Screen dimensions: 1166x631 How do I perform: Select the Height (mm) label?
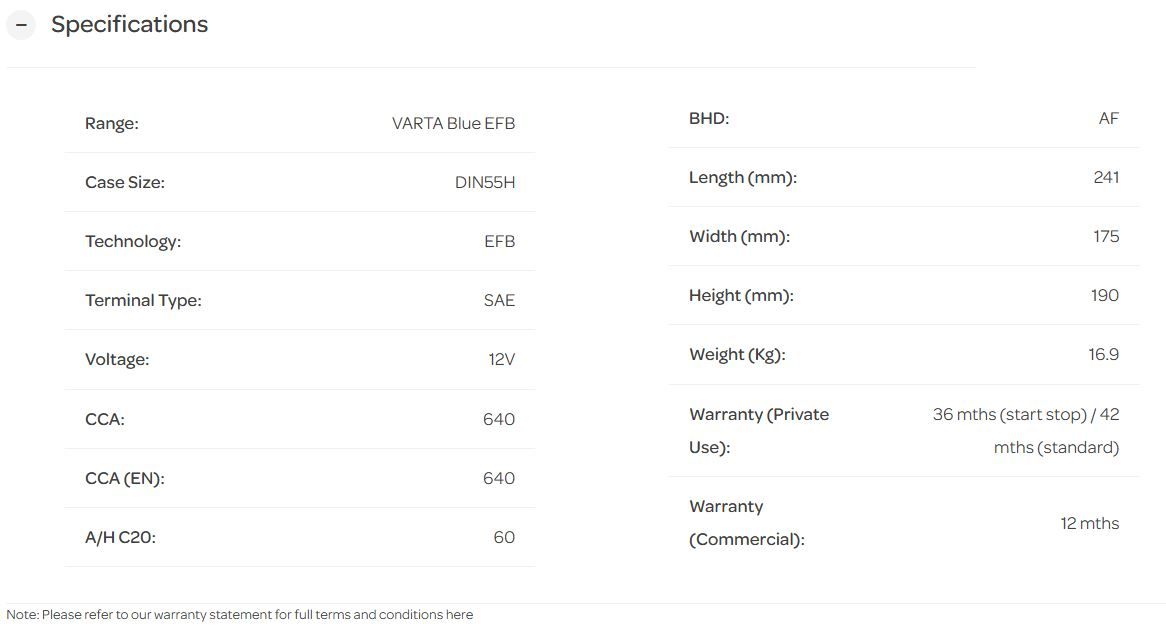(x=741, y=296)
